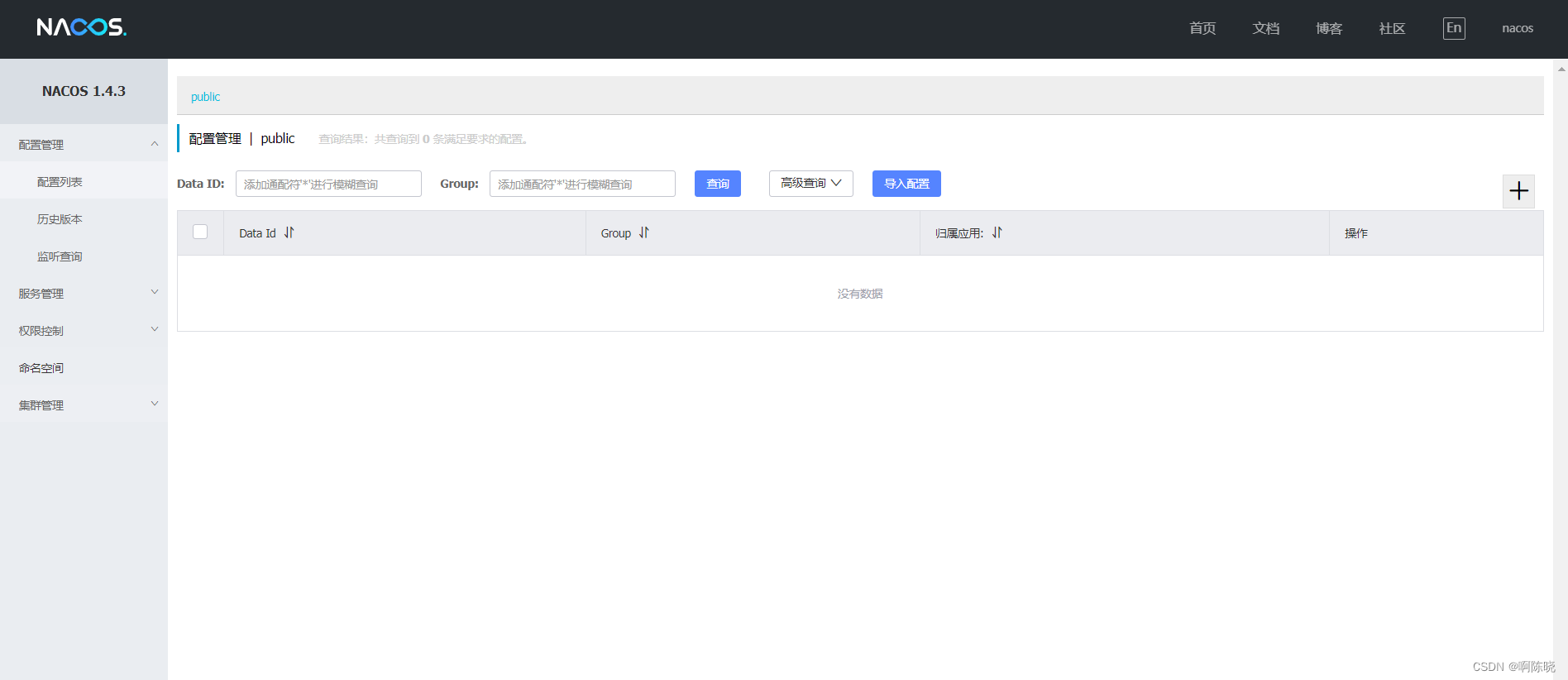This screenshot has height=680, width=1568.
Task: Sort by 归属应用 column arrows
Action: pyautogui.click(x=997, y=232)
